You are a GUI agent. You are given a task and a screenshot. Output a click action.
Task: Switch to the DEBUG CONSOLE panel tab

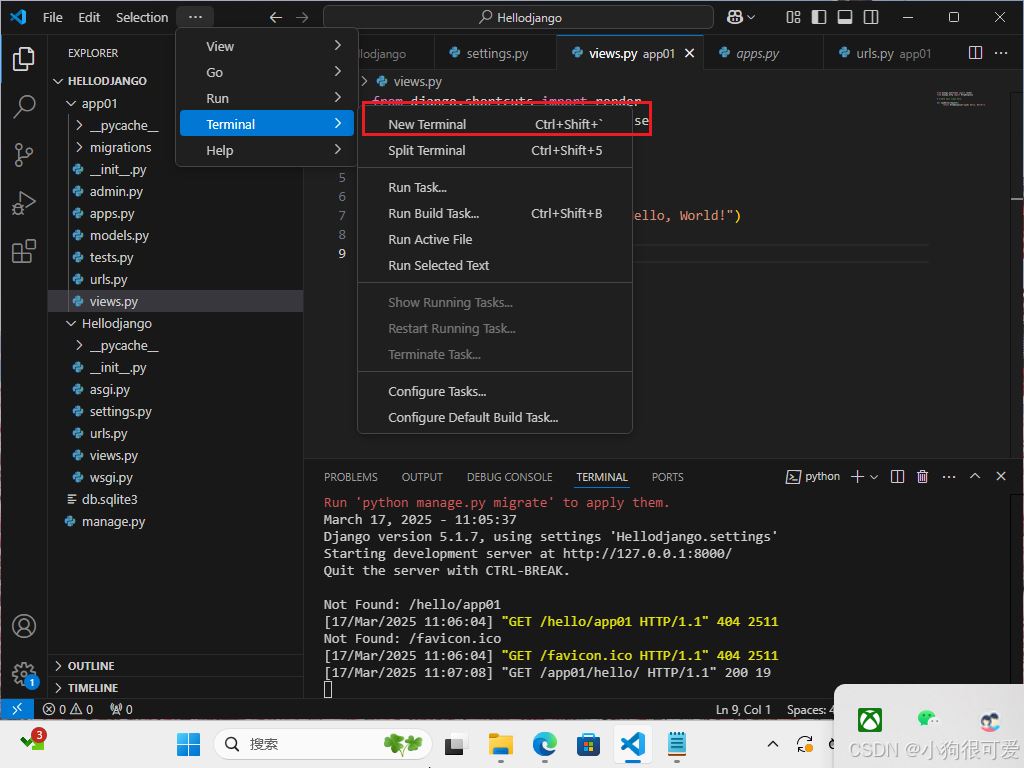click(509, 477)
